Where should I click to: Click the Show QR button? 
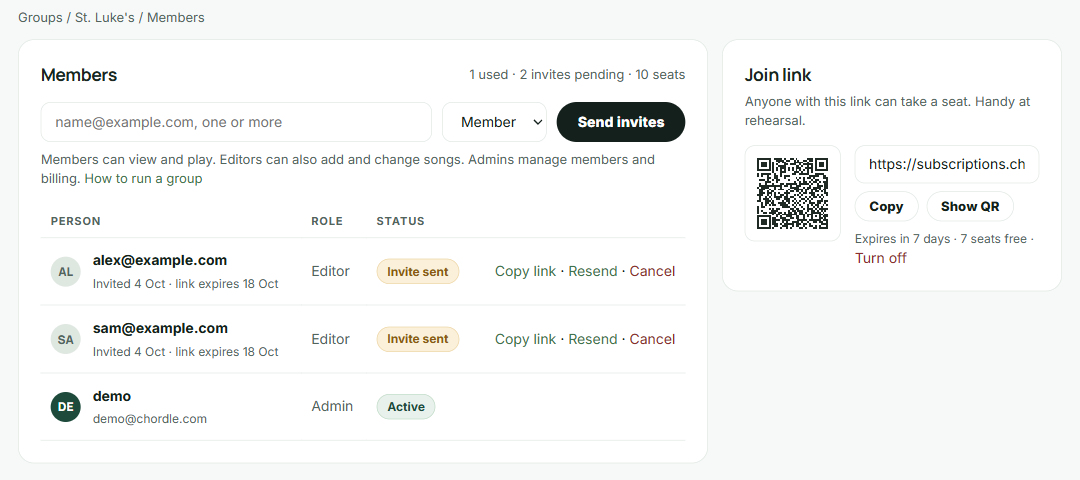click(970, 207)
